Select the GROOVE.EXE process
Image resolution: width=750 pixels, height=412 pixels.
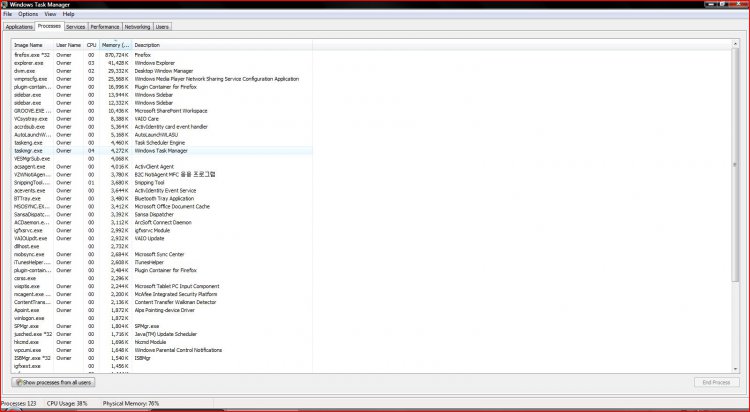162,111
